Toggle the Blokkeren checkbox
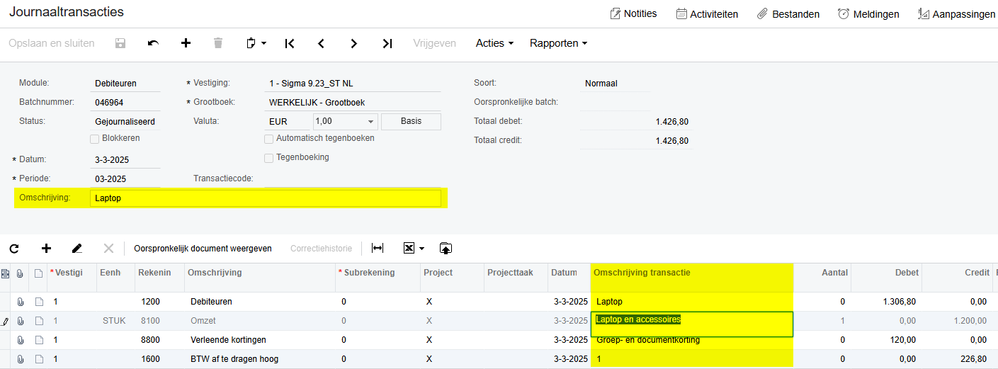Viewport: 998px width, 369px height. click(94, 138)
